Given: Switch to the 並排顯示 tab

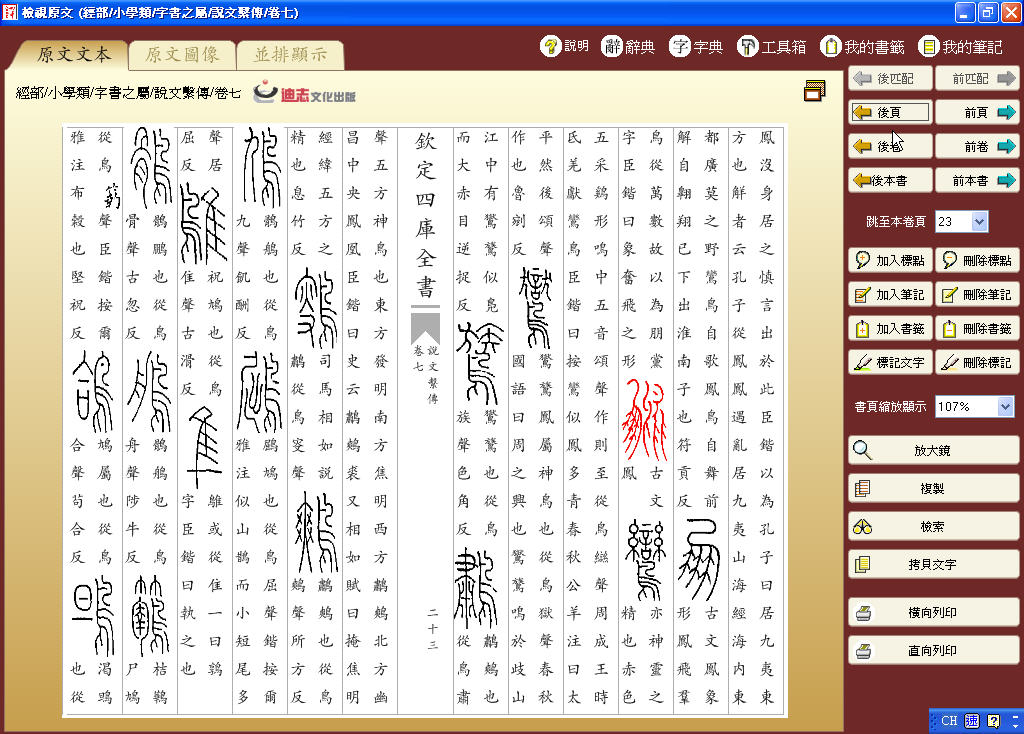Looking at the screenshot, I should [x=290, y=55].
